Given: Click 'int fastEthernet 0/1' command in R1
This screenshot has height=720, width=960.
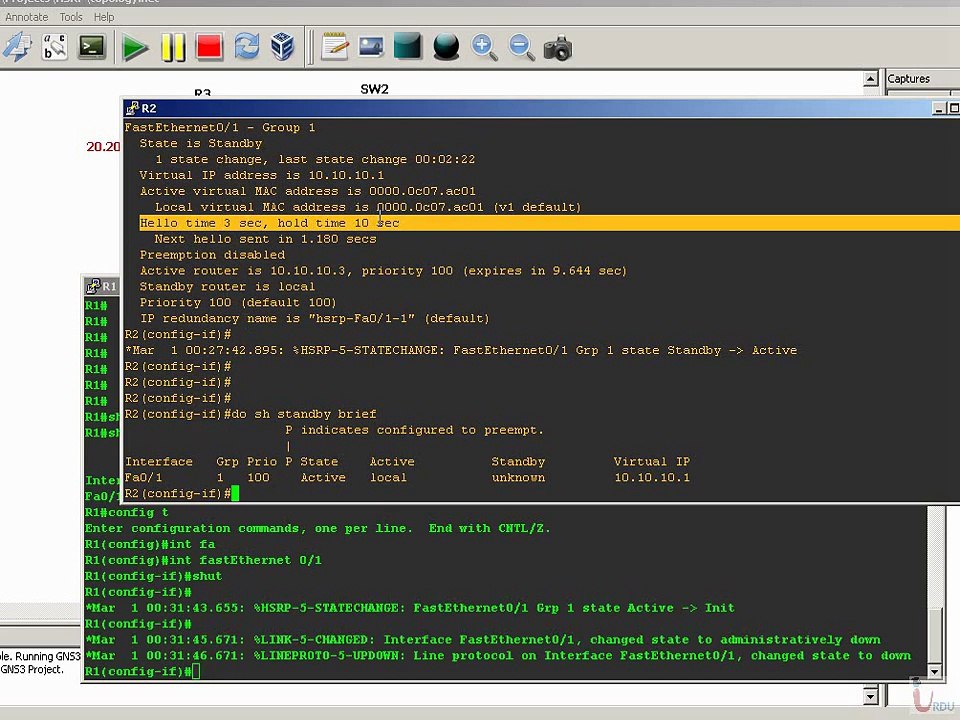Looking at the screenshot, I should click(245, 560).
